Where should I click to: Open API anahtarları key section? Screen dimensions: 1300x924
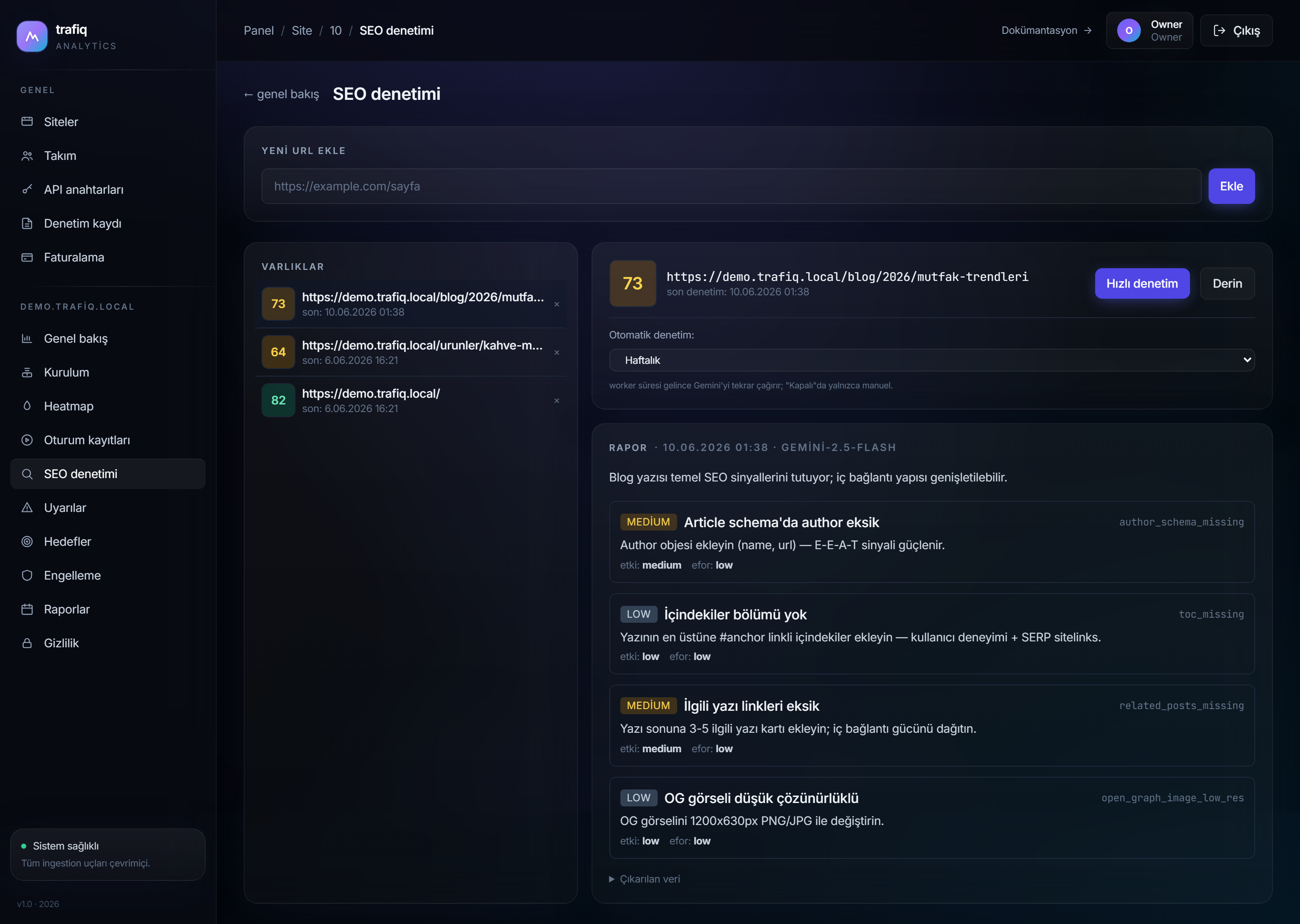(x=107, y=190)
